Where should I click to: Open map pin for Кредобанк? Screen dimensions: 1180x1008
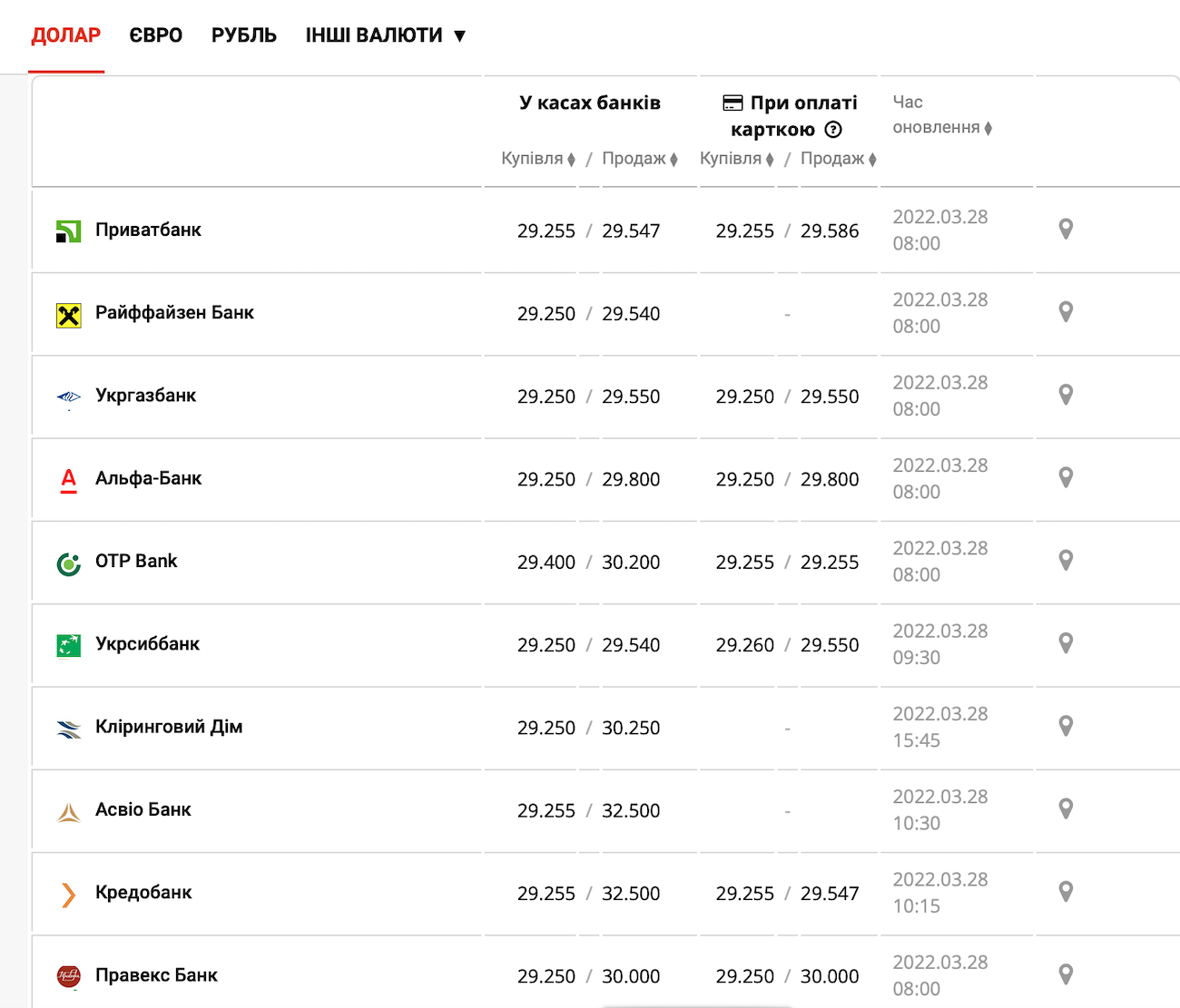coord(1066,892)
